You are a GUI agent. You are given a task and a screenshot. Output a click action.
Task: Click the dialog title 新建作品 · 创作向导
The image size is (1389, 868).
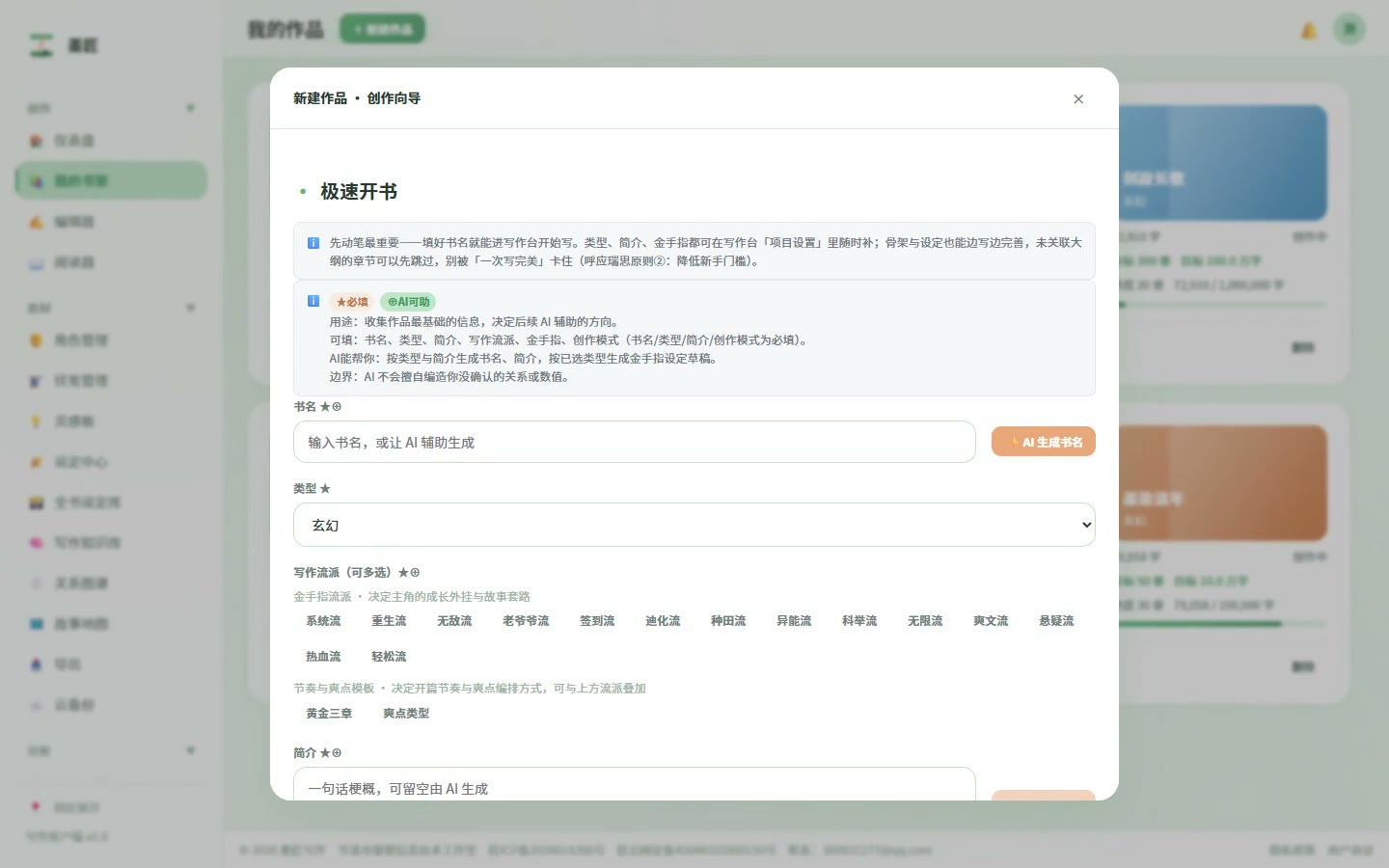point(357,98)
